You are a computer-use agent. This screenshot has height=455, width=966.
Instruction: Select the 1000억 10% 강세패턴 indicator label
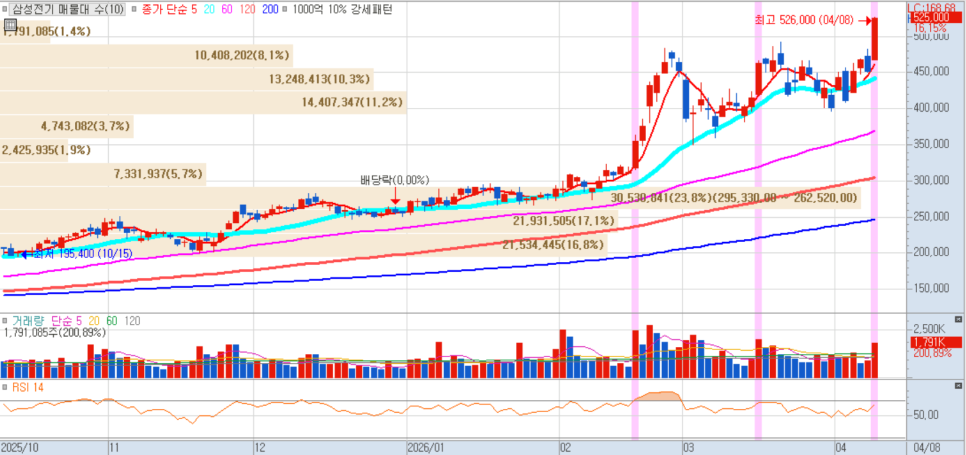coord(343,9)
